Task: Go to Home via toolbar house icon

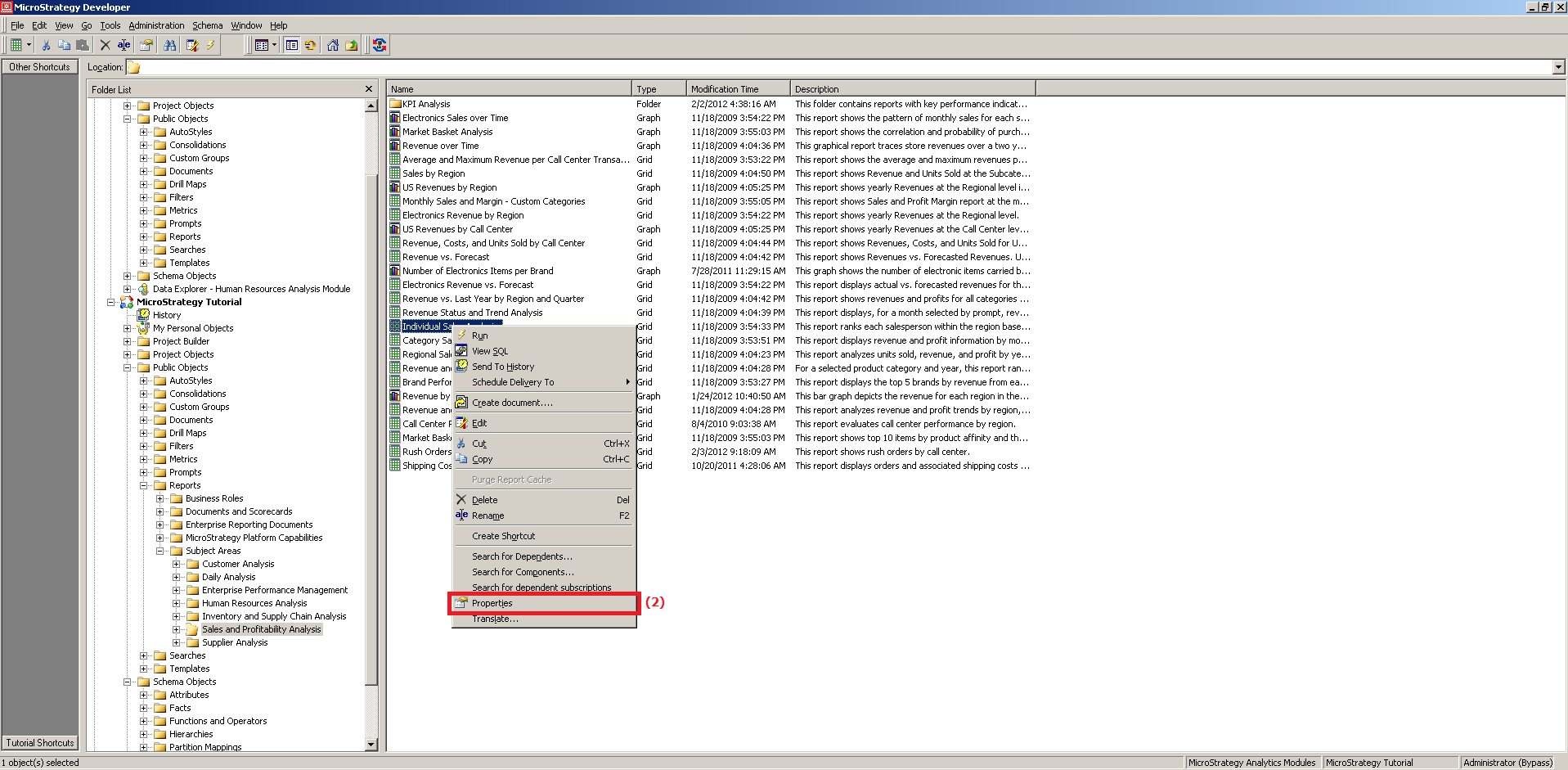Action: coord(333,45)
